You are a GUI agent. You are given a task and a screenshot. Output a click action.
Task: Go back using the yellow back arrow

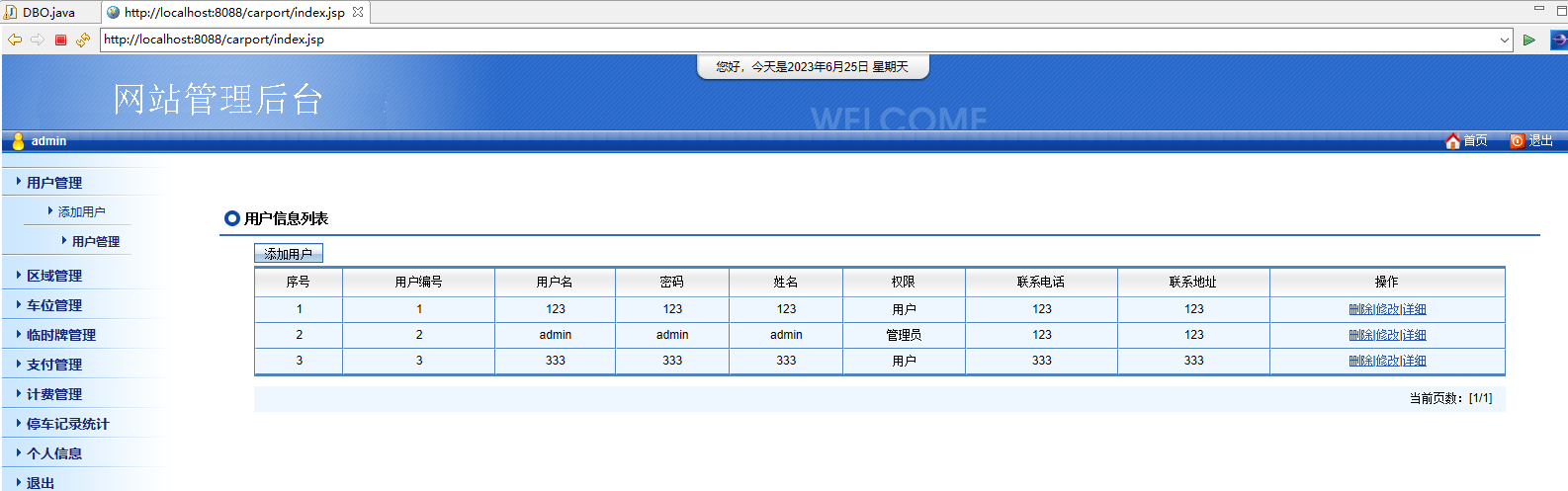(x=15, y=40)
